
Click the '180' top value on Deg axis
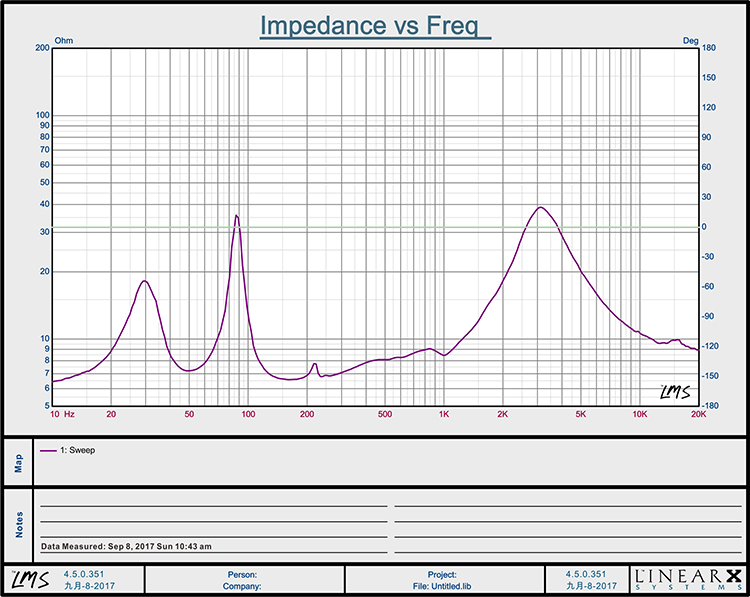pyautogui.click(x=709, y=48)
